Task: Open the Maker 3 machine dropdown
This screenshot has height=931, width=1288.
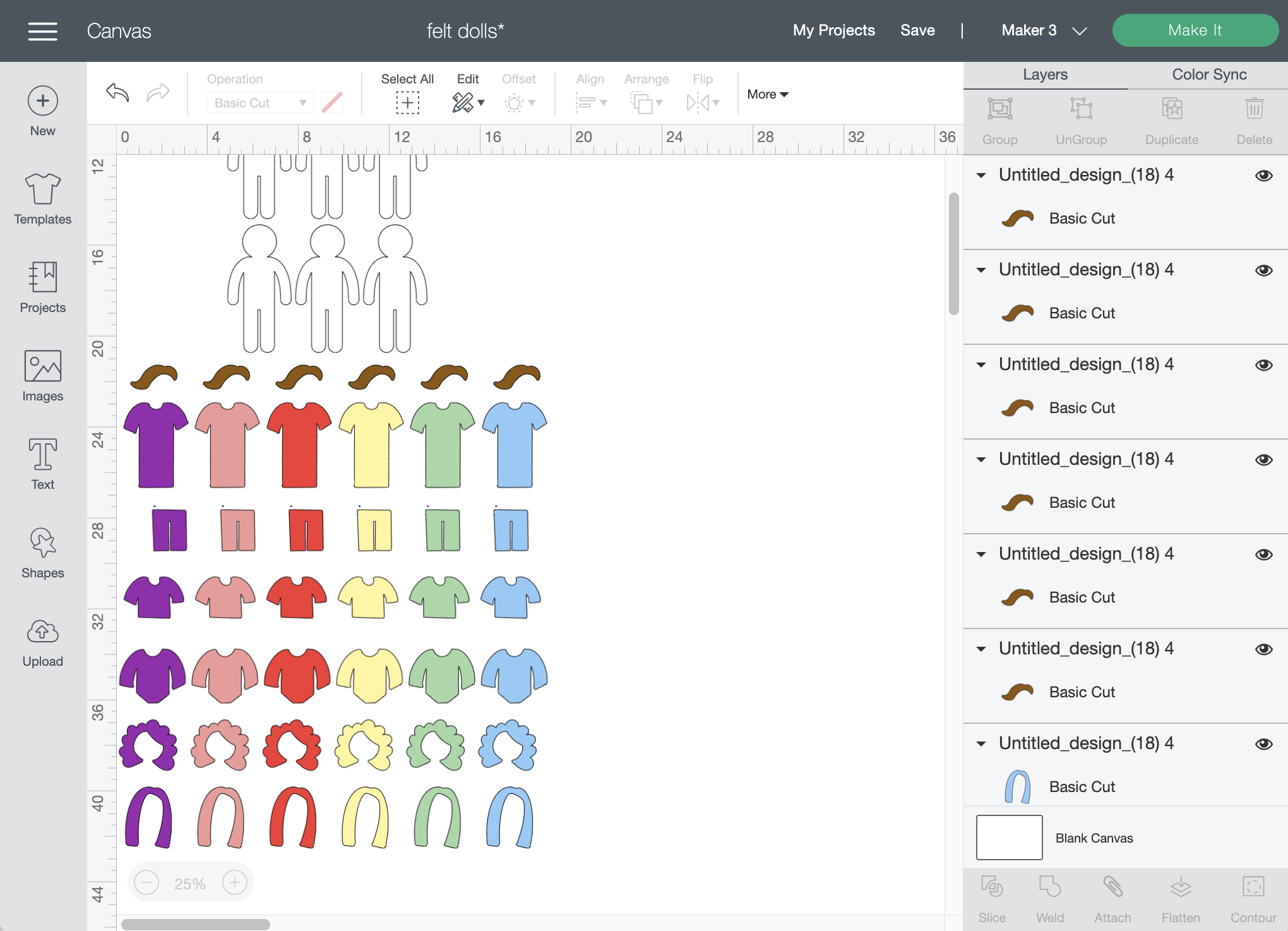Action: pos(1044,30)
